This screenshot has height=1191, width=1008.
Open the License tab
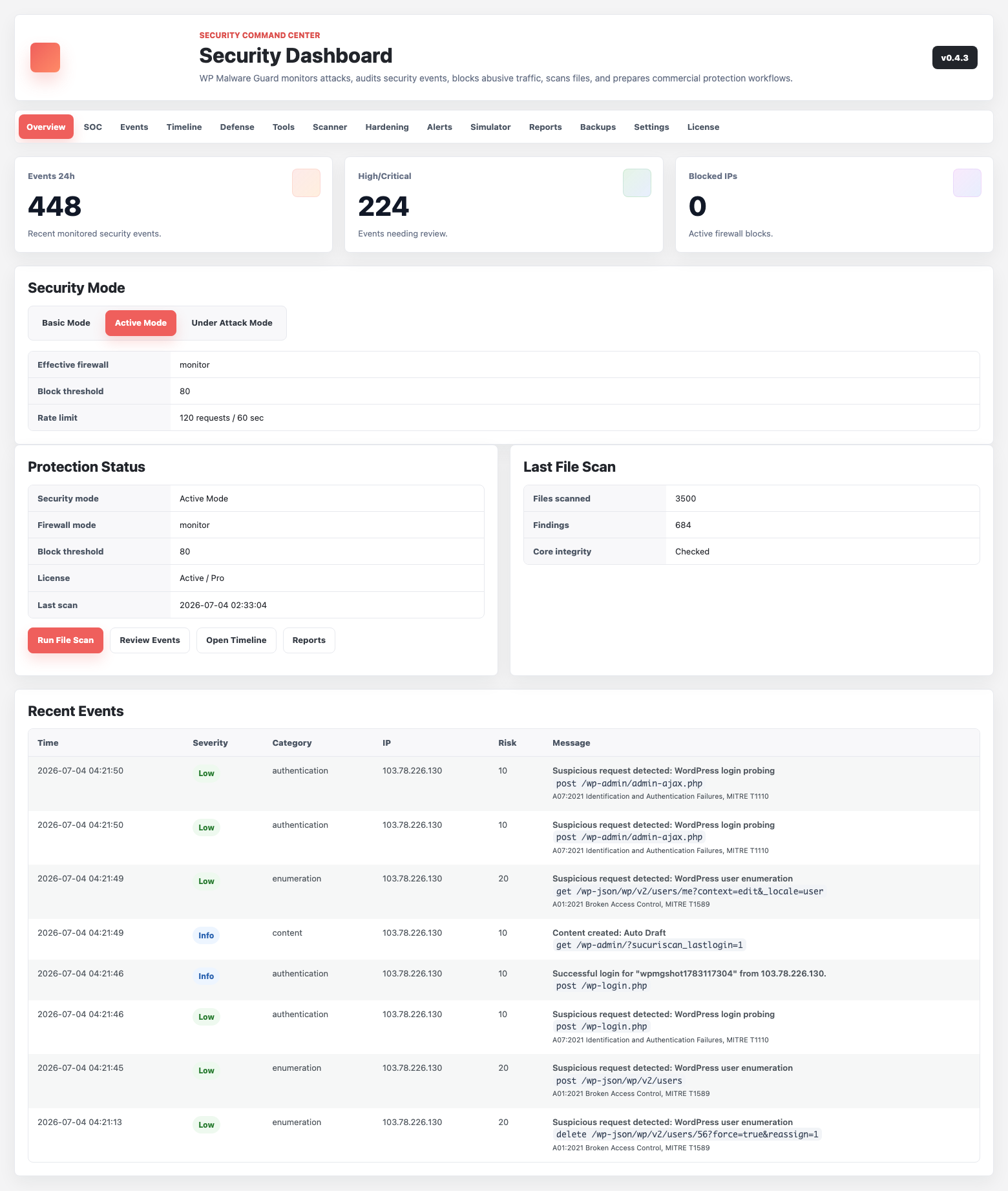pyautogui.click(x=703, y=127)
